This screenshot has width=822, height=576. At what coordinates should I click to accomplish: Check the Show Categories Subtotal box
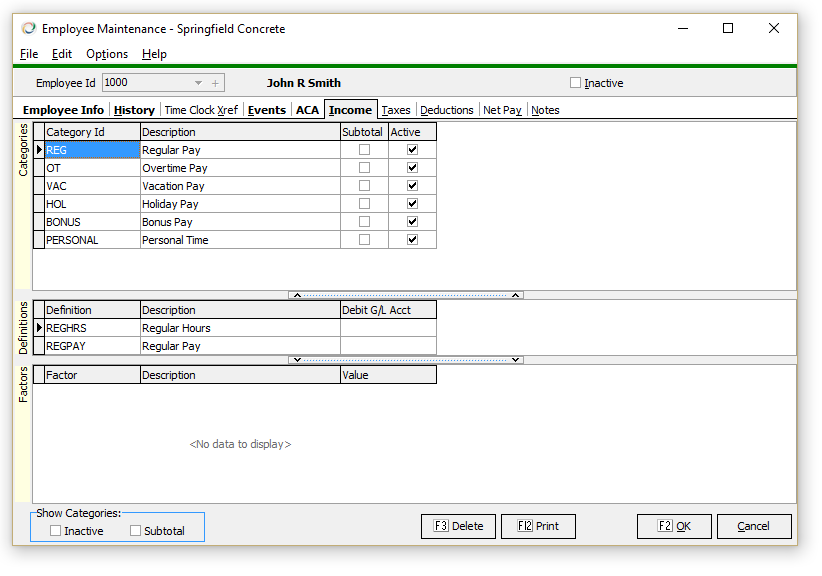tap(136, 531)
